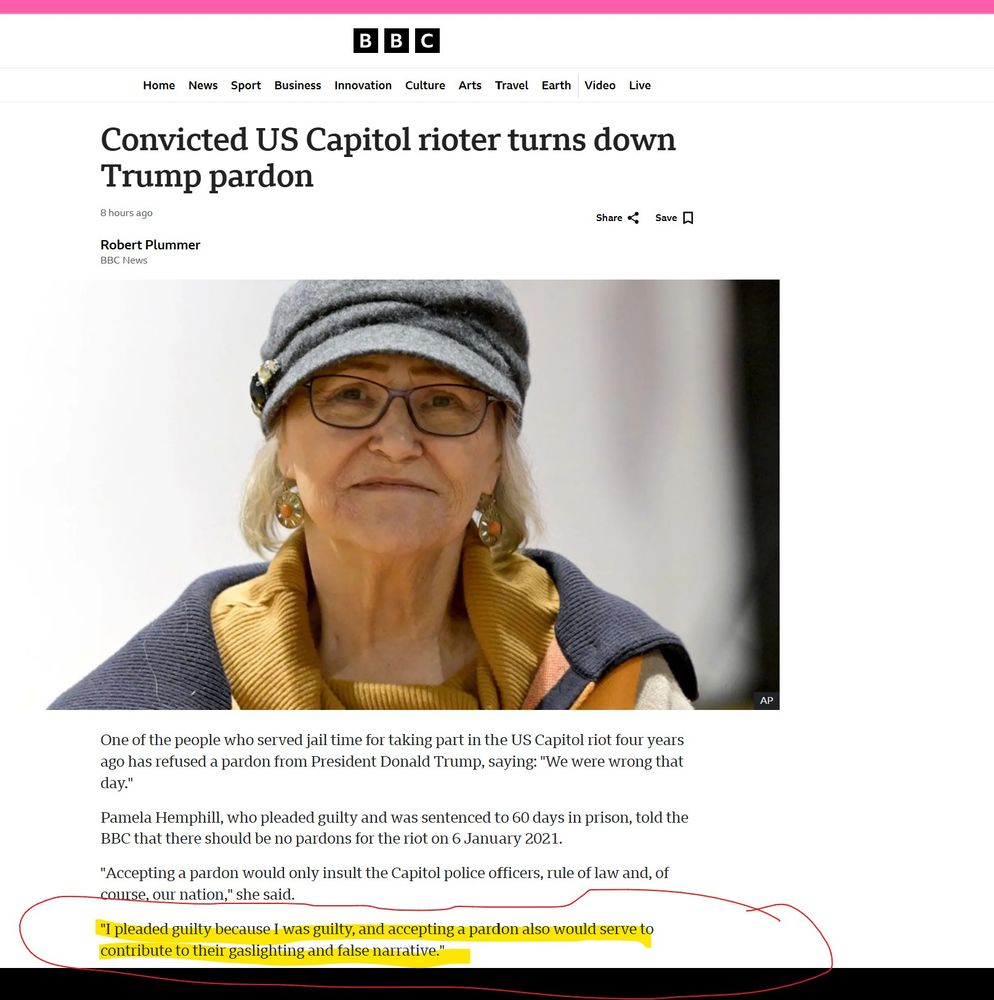Open the Sport section
Image resolution: width=994 pixels, height=1000 pixels.
click(245, 85)
